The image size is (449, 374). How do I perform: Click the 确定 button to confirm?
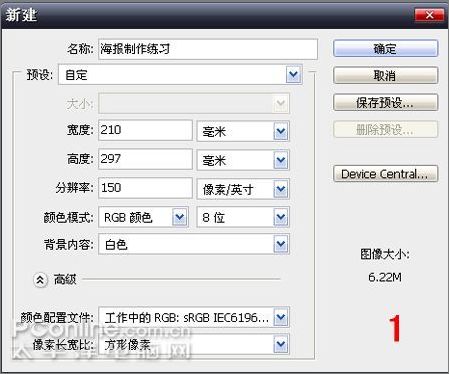385,49
